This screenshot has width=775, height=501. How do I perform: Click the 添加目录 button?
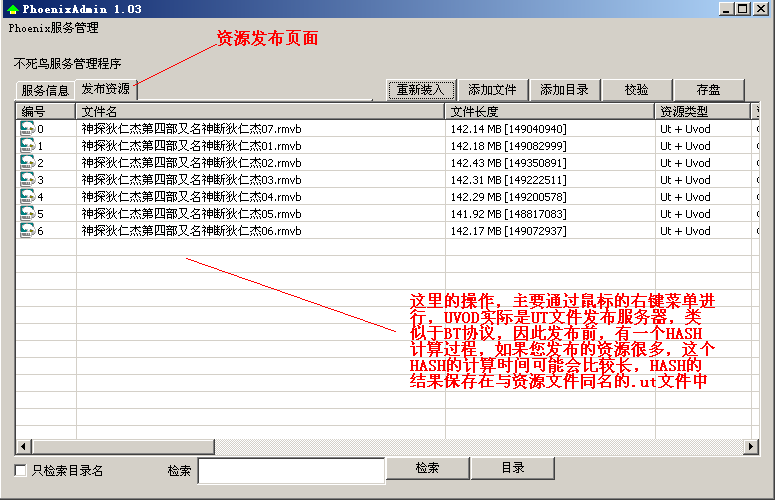pos(564,90)
